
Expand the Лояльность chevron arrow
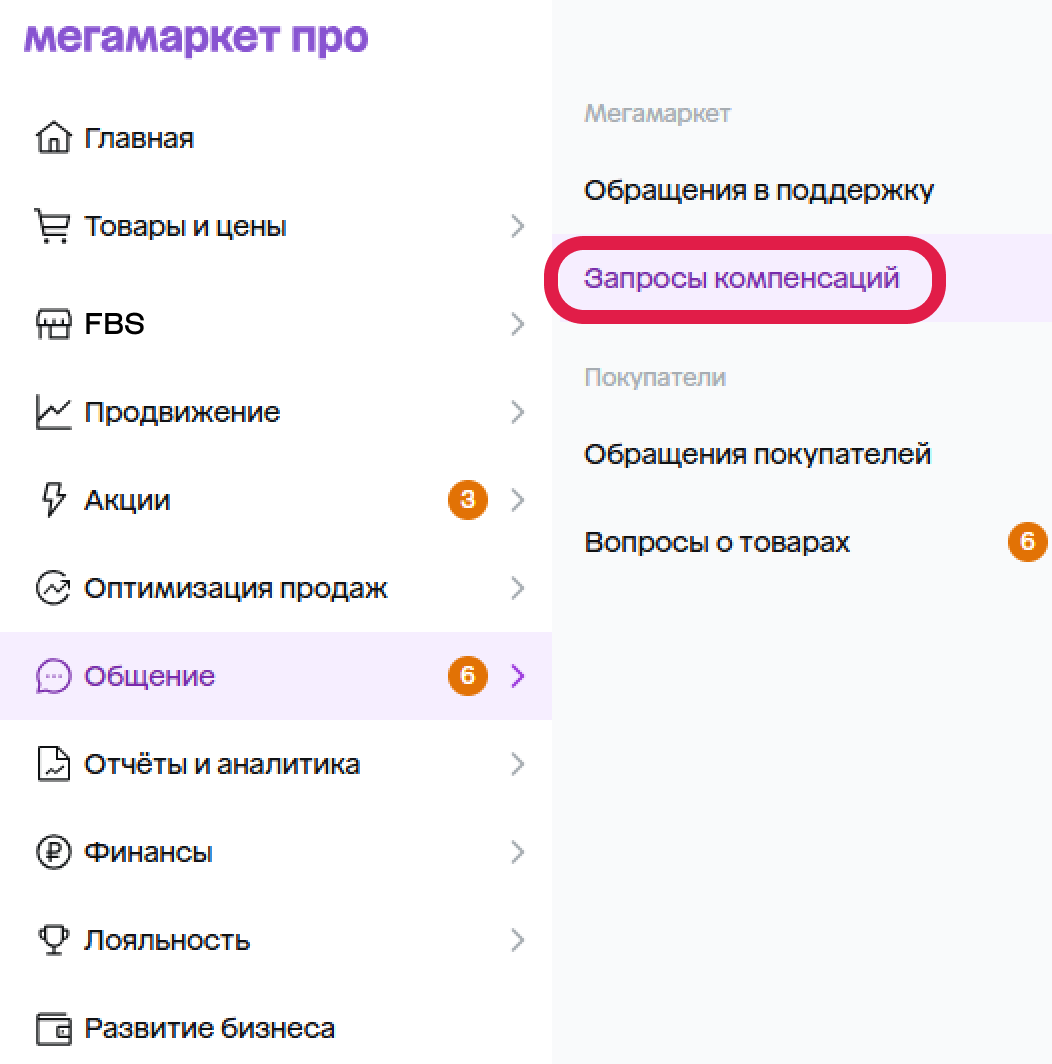(518, 940)
